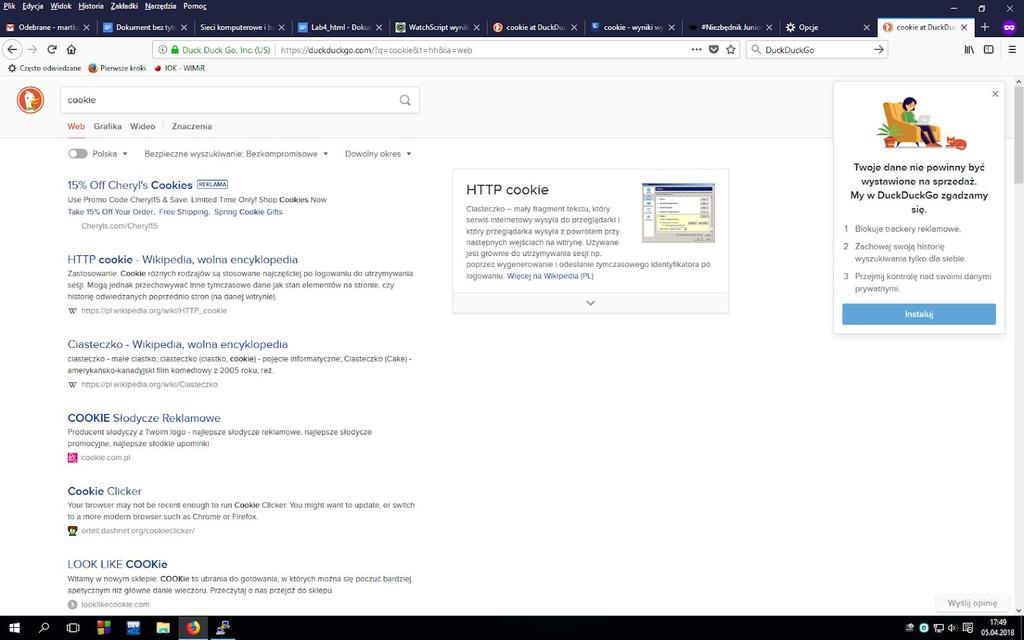This screenshot has width=1024, height=640.
Task: Bookmark this page with the star icon
Action: [x=731, y=50]
